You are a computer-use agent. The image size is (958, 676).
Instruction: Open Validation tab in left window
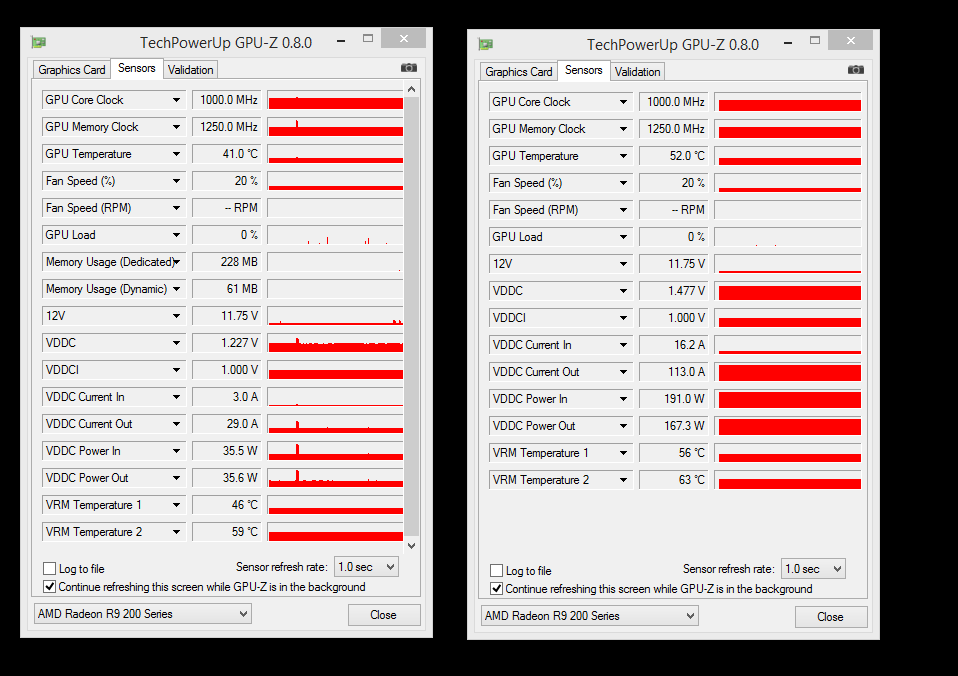pos(191,70)
